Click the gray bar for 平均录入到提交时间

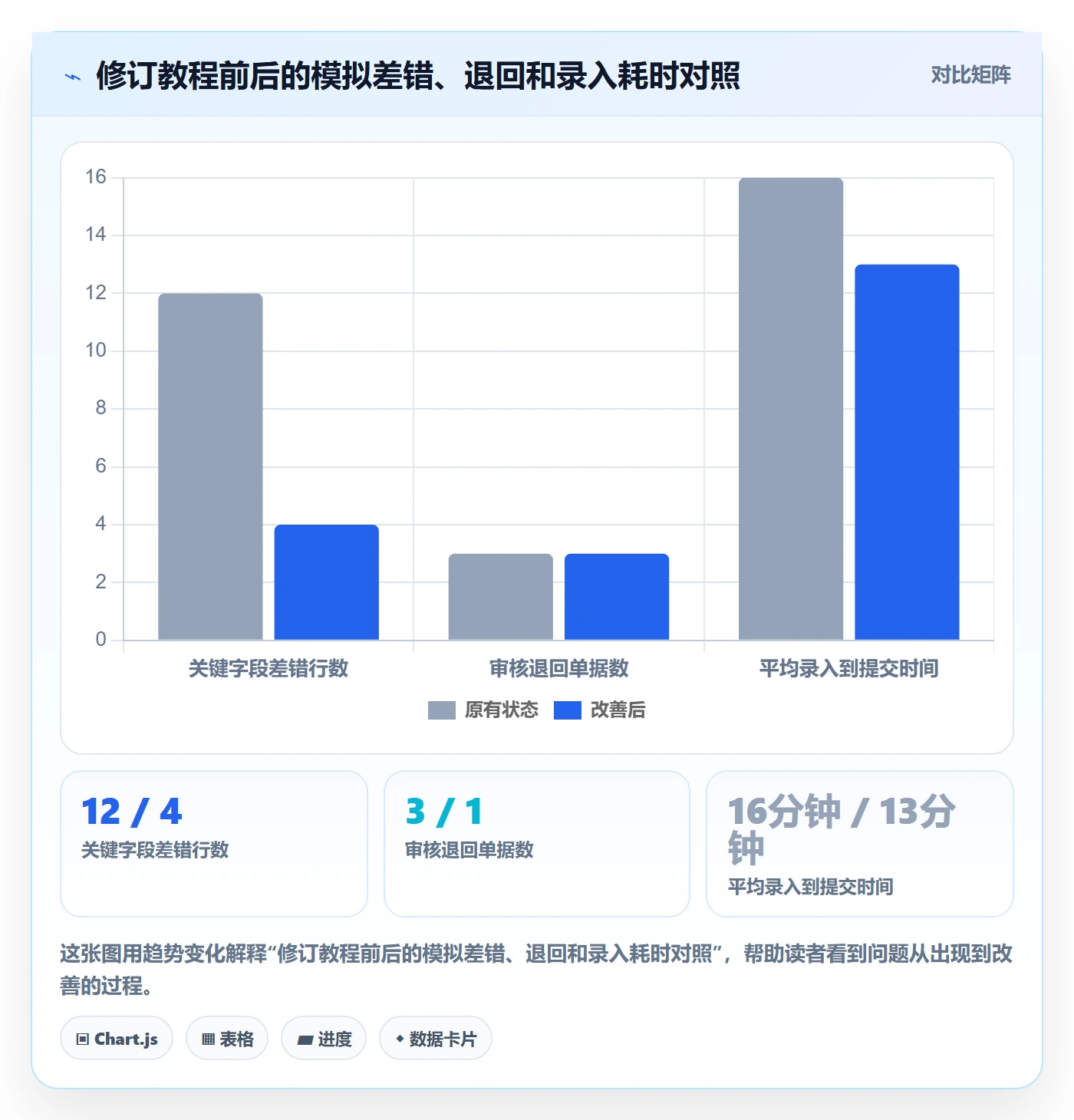pos(791,409)
